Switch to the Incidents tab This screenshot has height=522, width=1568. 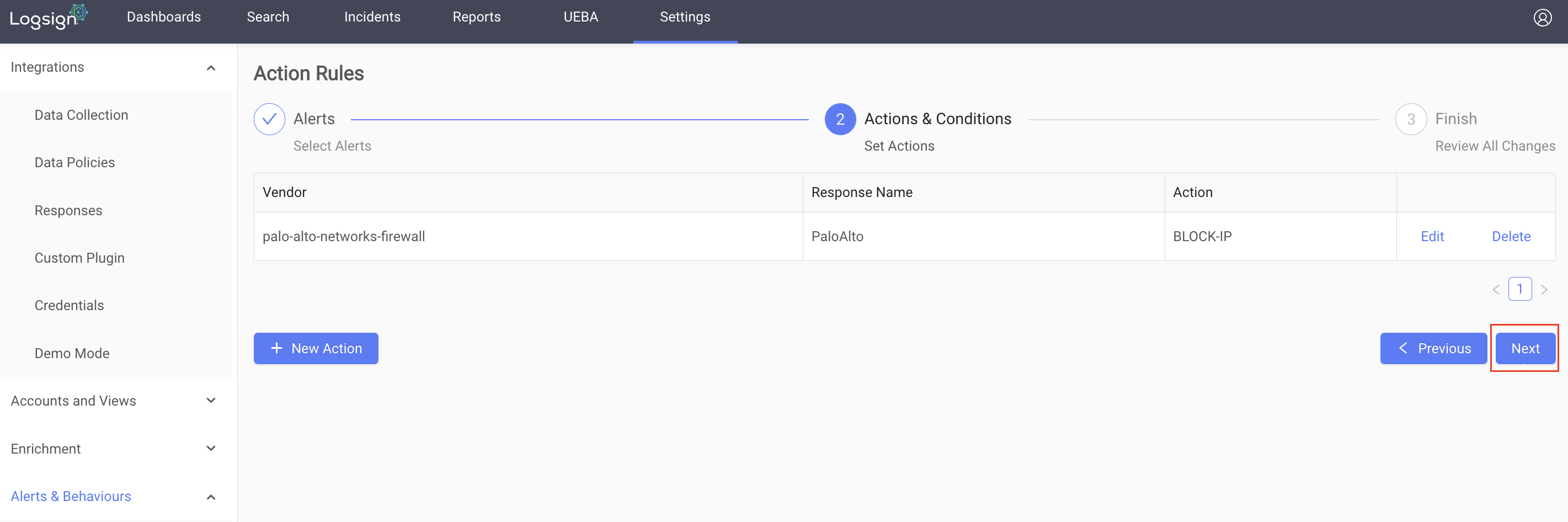(x=372, y=17)
